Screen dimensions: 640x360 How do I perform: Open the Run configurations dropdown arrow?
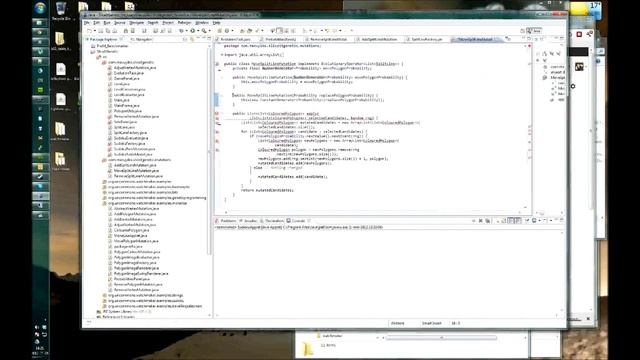(x=198, y=31)
